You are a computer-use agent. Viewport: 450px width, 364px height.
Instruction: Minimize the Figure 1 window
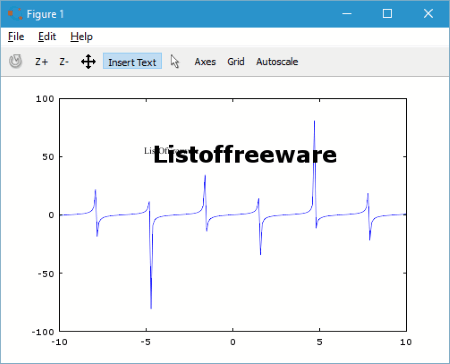(x=347, y=14)
